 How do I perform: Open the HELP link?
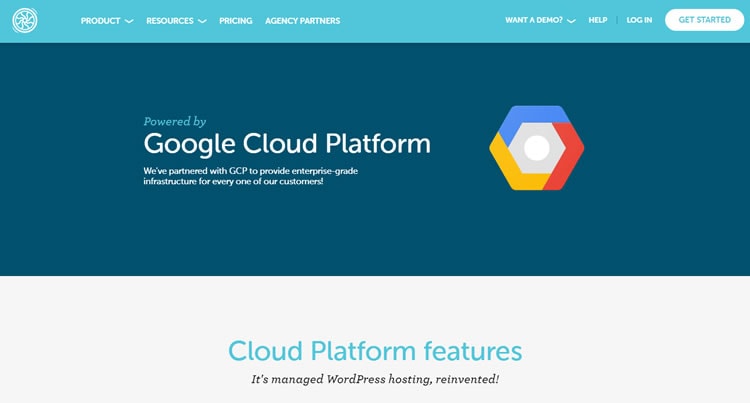(x=597, y=20)
